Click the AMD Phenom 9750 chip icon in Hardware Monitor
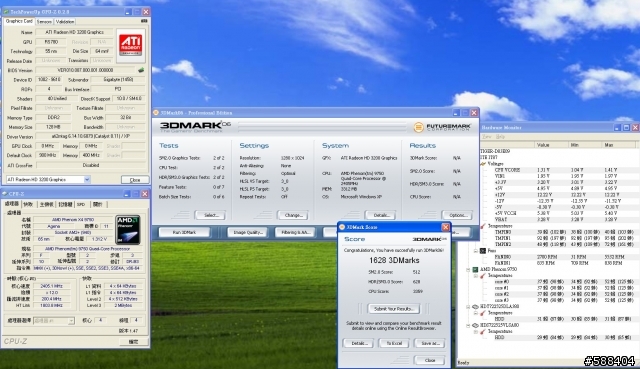The height and width of the screenshot is (369, 640). point(476,269)
